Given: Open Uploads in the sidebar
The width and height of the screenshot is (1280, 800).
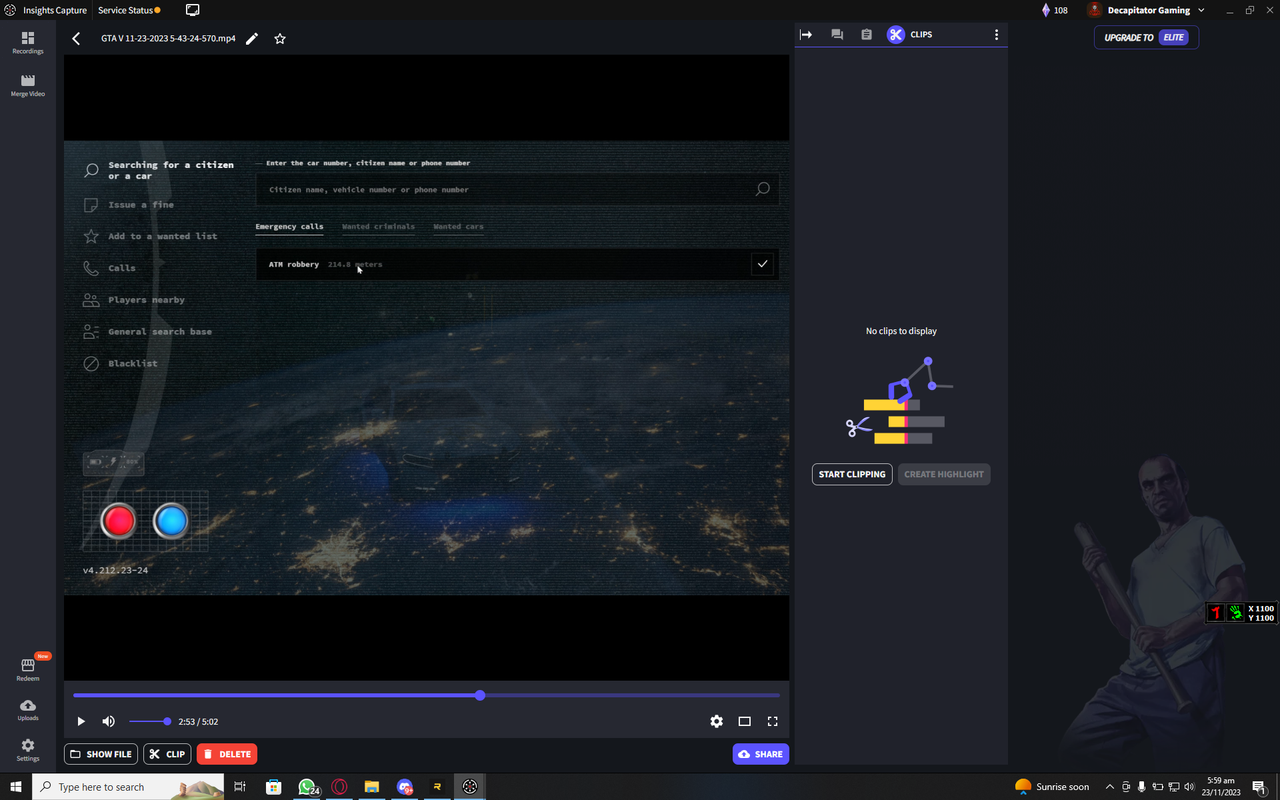Looking at the screenshot, I should point(28,710).
